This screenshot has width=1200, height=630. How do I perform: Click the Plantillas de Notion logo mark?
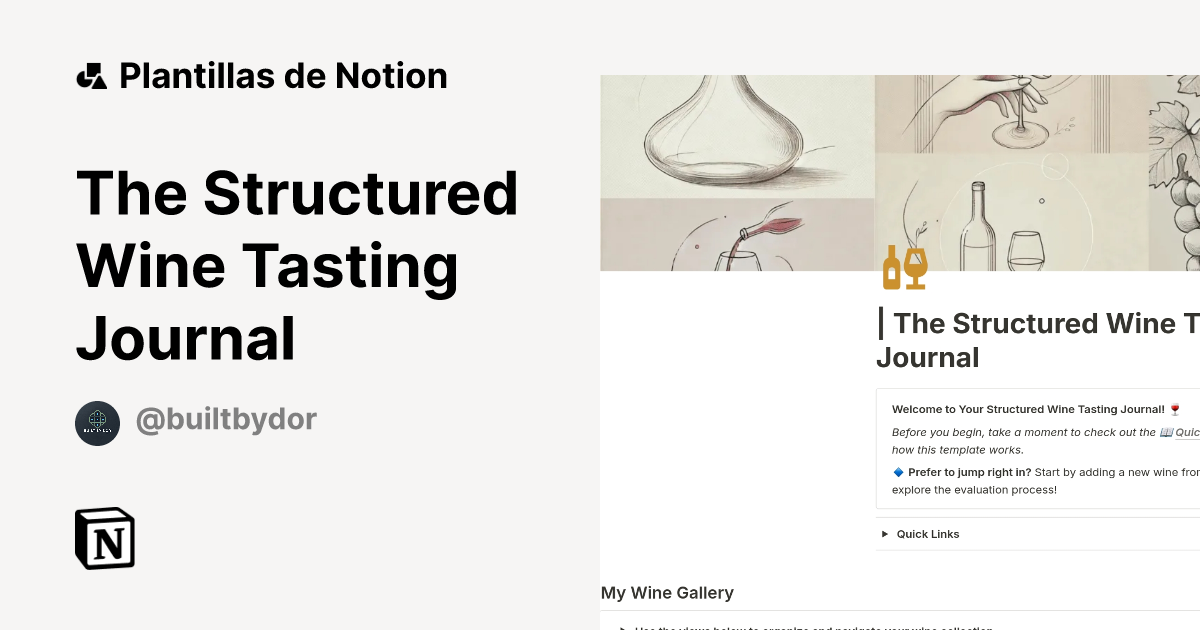(91, 75)
